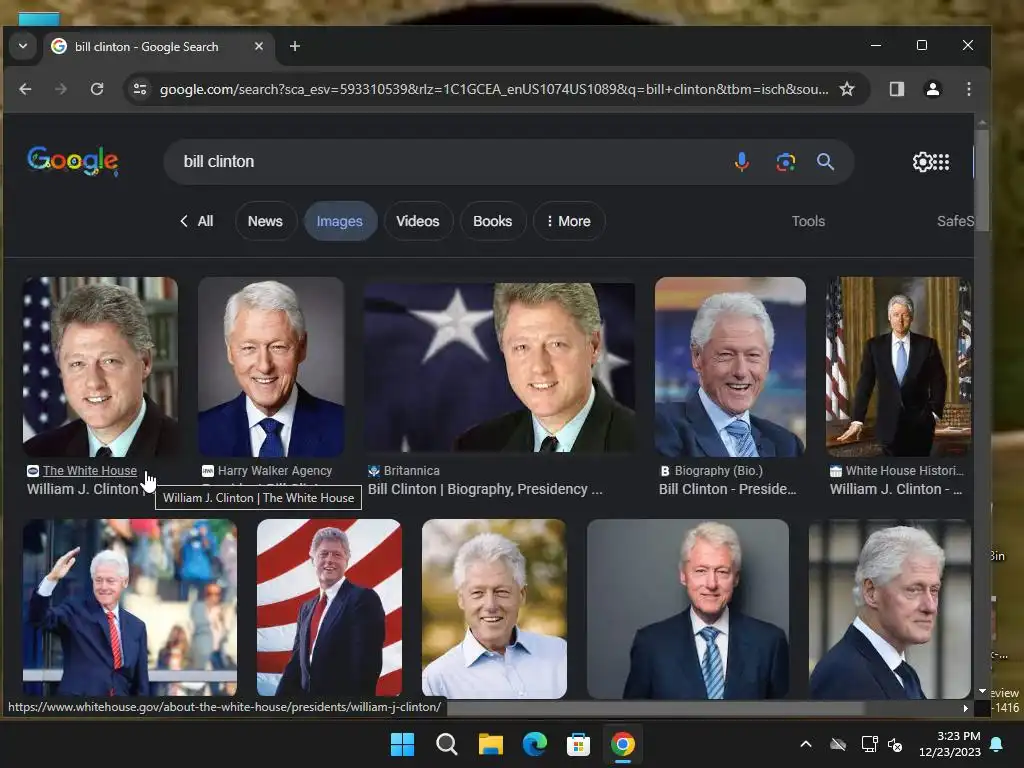Reload the current page
This screenshot has height=768, width=1024.
pyautogui.click(x=97, y=89)
